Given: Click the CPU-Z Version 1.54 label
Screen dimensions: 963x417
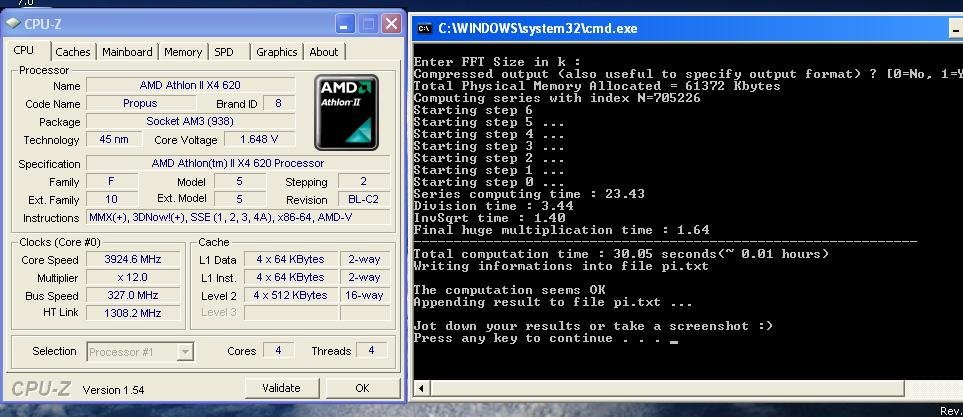Looking at the screenshot, I should 113,390.
